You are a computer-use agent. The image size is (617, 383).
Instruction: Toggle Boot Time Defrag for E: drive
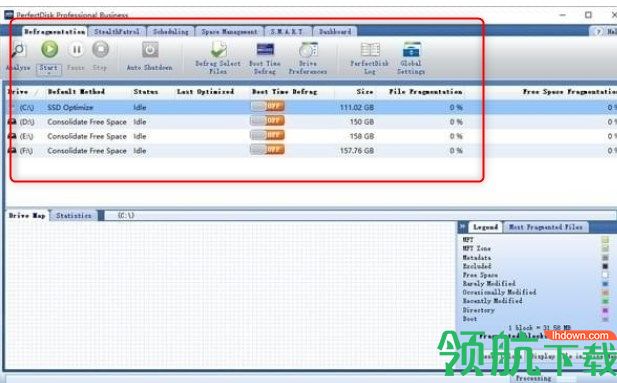click(267, 135)
